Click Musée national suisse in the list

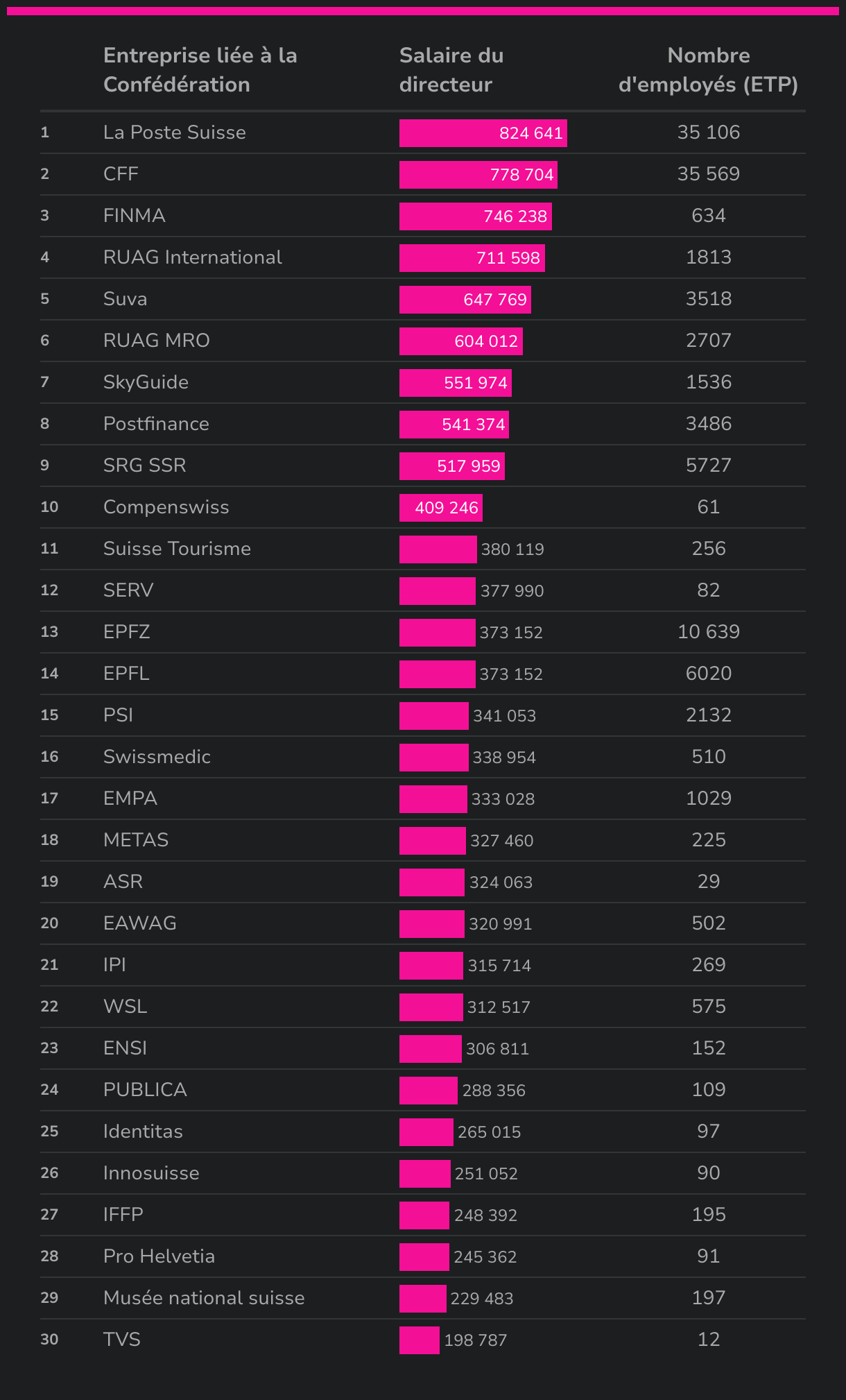tap(204, 1298)
